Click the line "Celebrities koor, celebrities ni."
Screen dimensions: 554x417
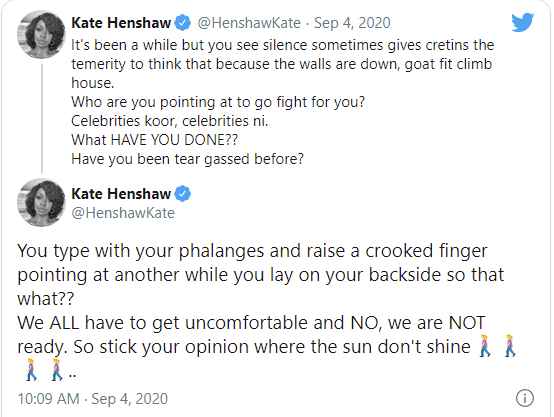(170, 121)
